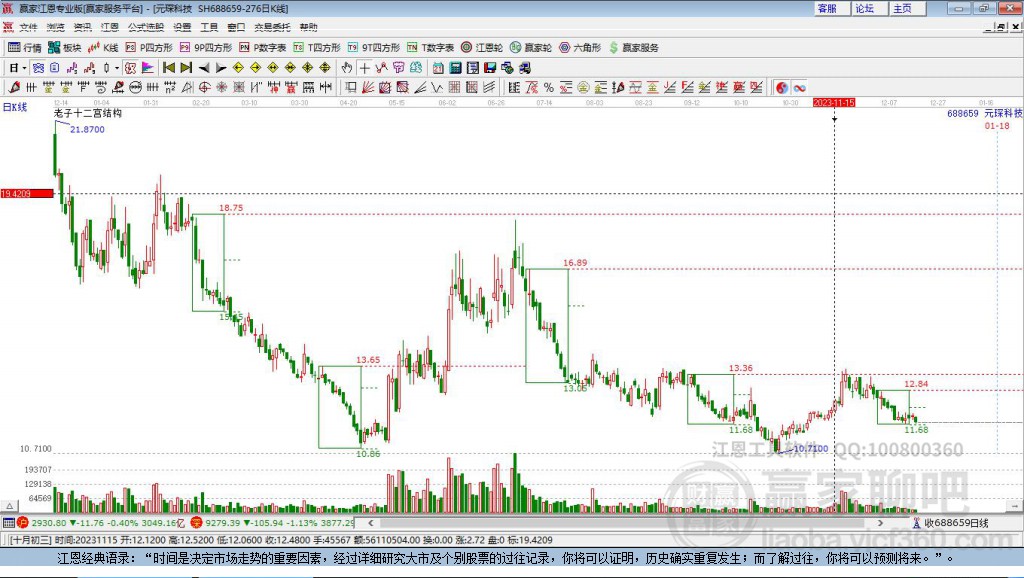The image size is (1024, 578).
Task: Open the 窗口 menu
Action: (x=236, y=27)
